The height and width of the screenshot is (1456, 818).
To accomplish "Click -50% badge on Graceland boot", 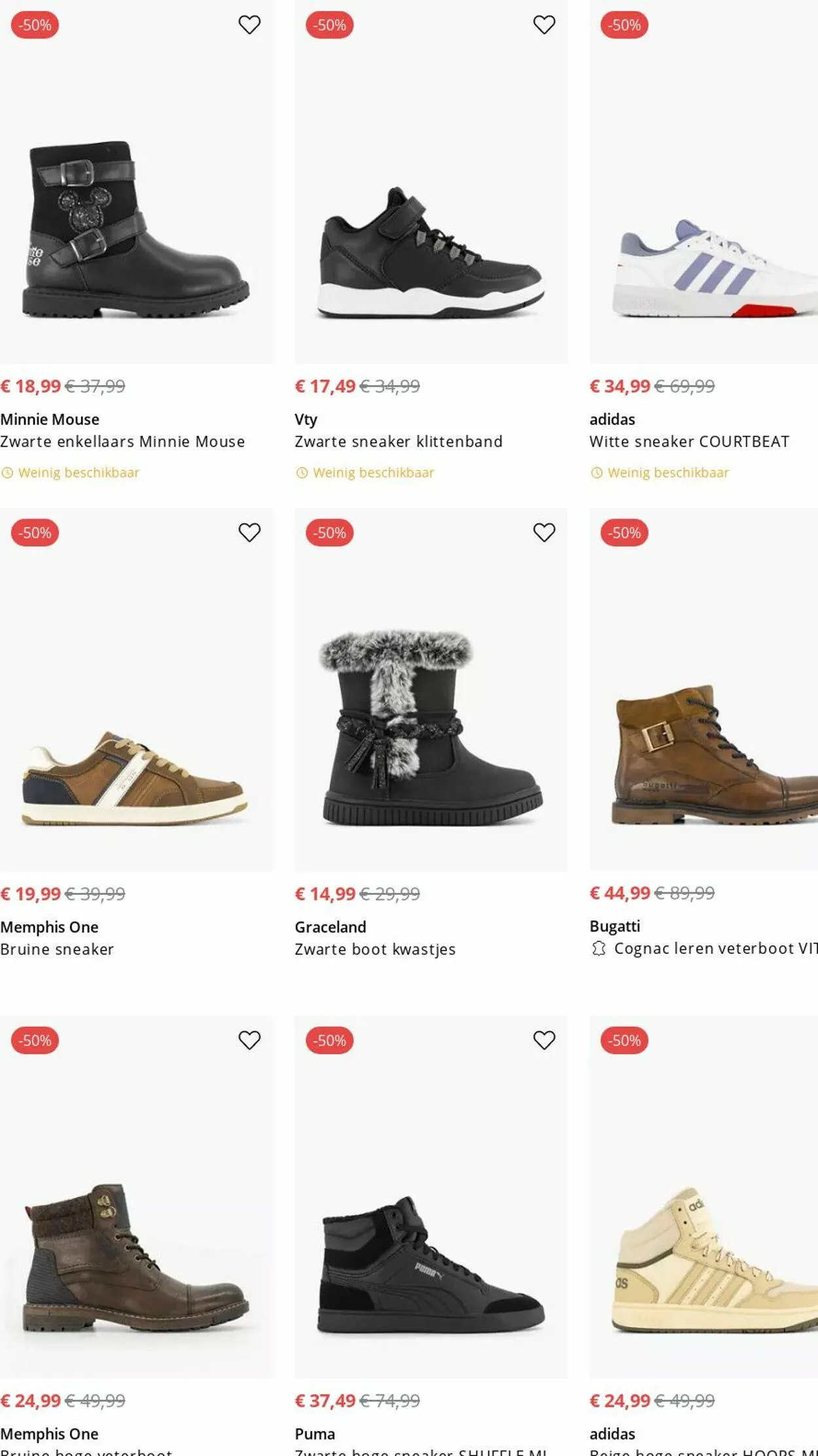I will pyautogui.click(x=329, y=532).
